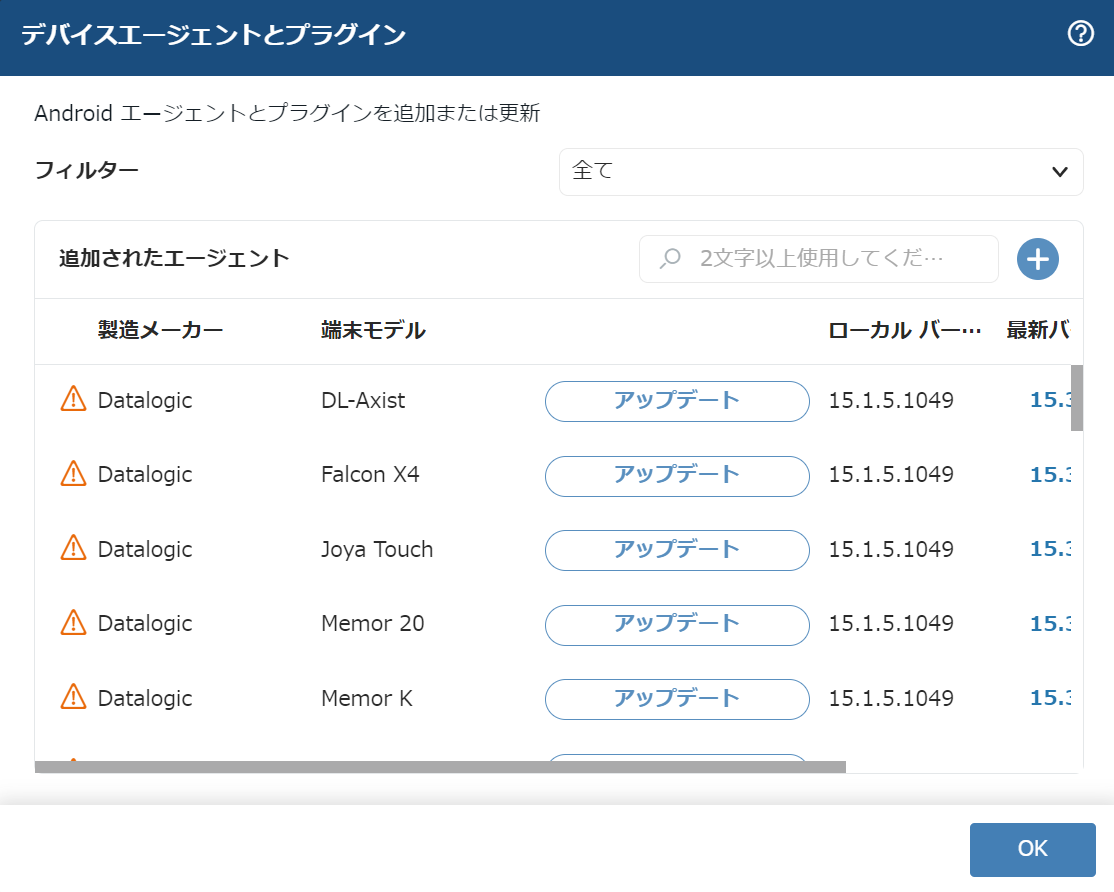Click warning icon for Falcon X4 row
Viewport: 1114px width, 892px height.
pyautogui.click(x=73, y=474)
